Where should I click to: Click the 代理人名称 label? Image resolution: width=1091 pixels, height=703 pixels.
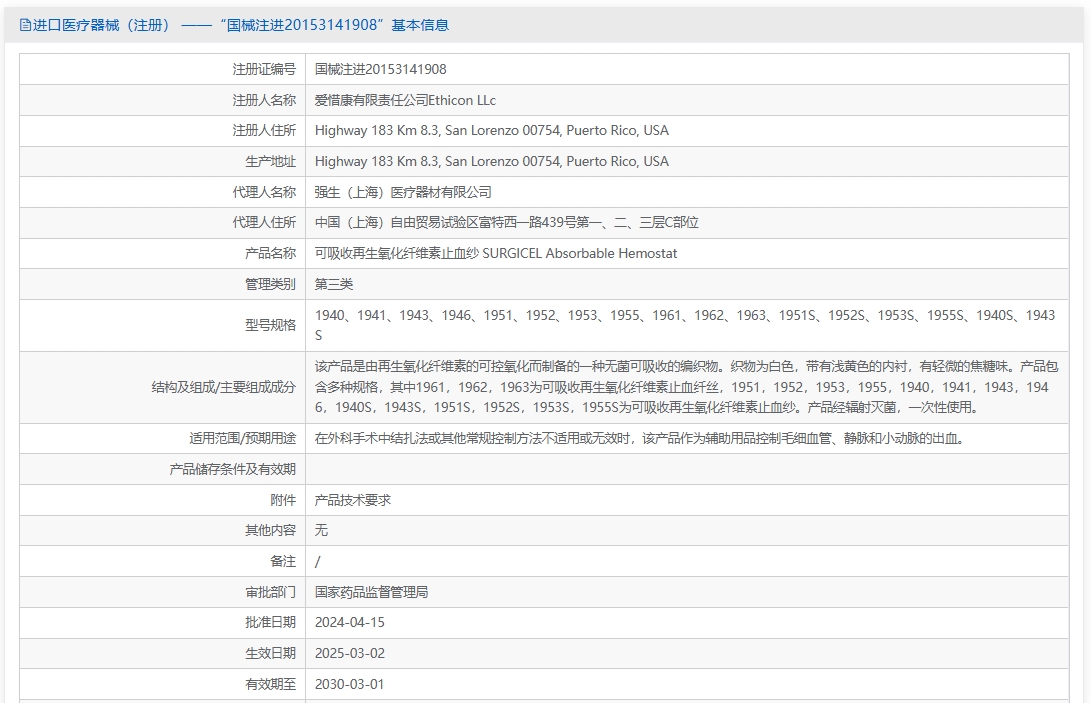click(x=264, y=192)
